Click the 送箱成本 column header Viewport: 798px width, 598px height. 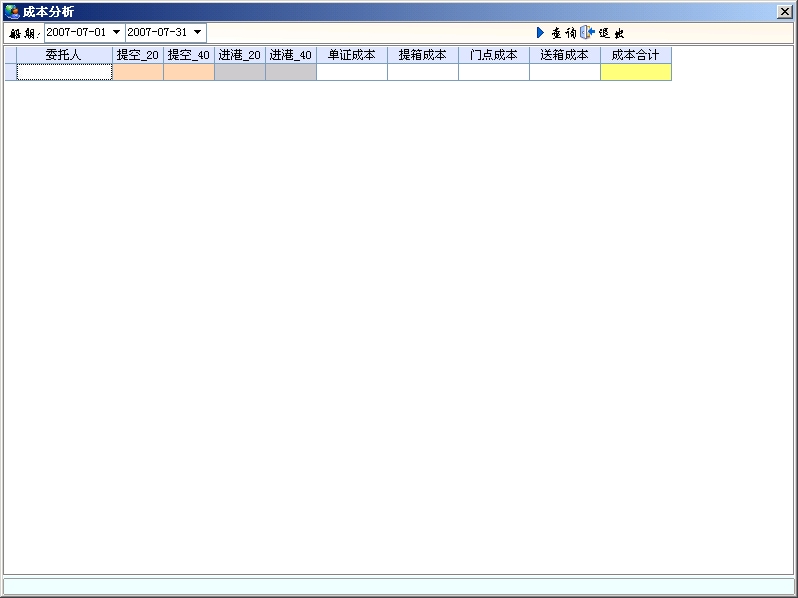pos(565,55)
